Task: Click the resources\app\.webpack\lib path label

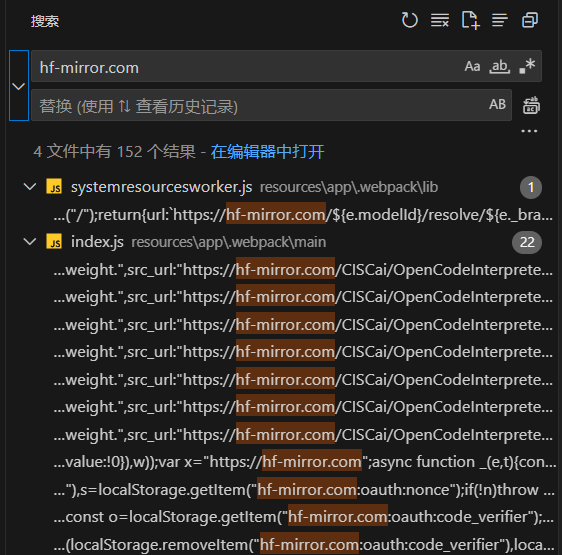Action: coord(349,188)
